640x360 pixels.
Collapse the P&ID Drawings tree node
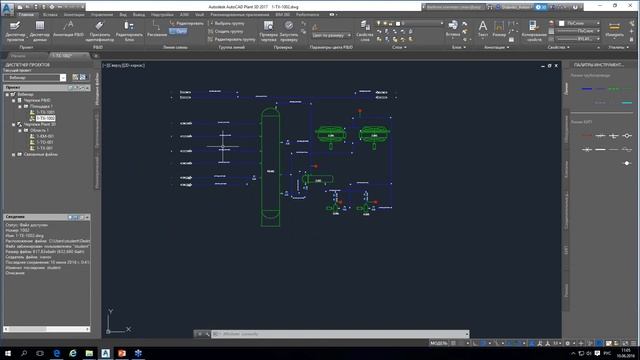pyautogui.click(x=13, y=100)
